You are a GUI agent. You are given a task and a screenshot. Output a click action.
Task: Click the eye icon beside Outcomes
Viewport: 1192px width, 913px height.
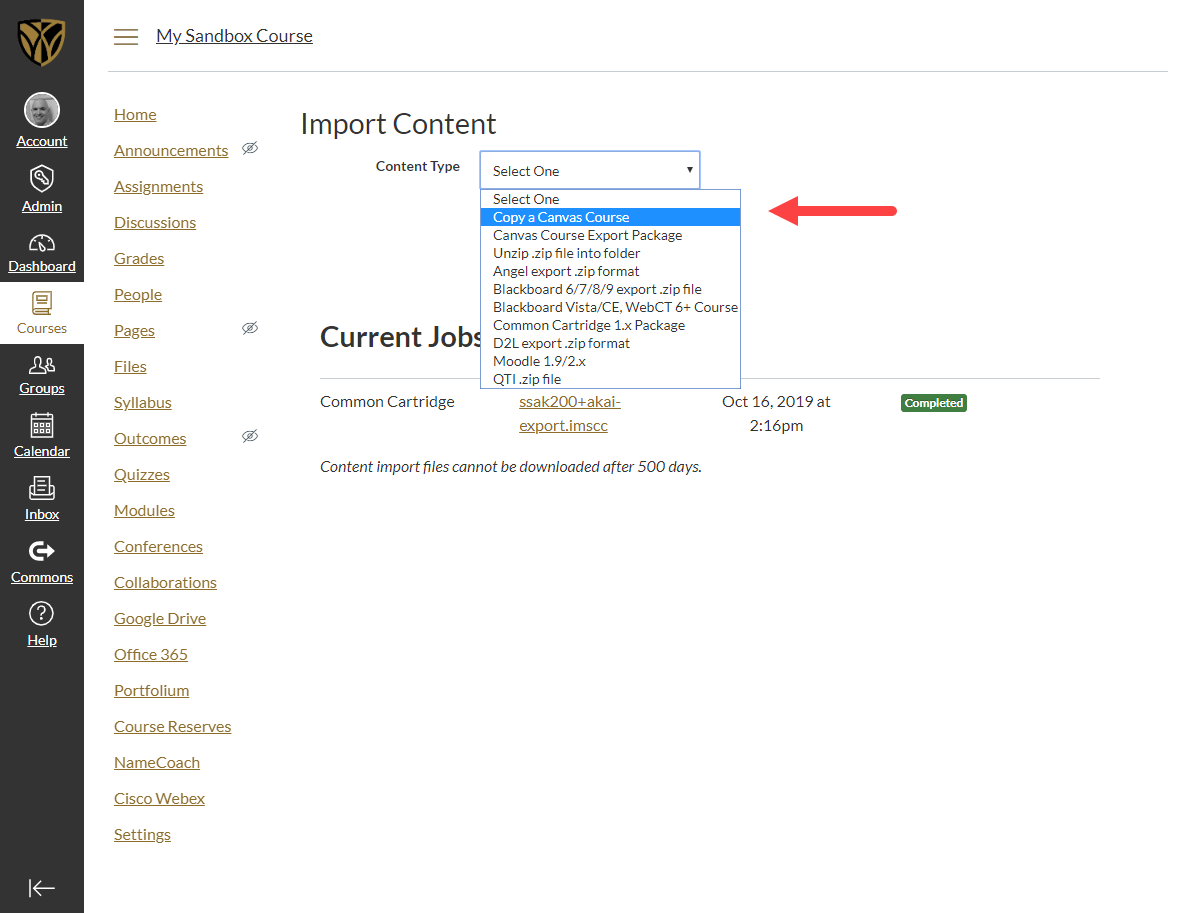coord(250,437)
